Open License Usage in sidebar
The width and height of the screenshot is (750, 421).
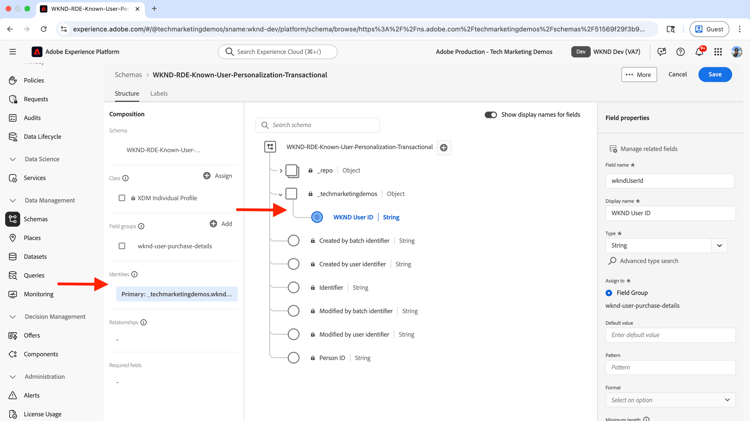pyautogui.click(x=42, y=414)
